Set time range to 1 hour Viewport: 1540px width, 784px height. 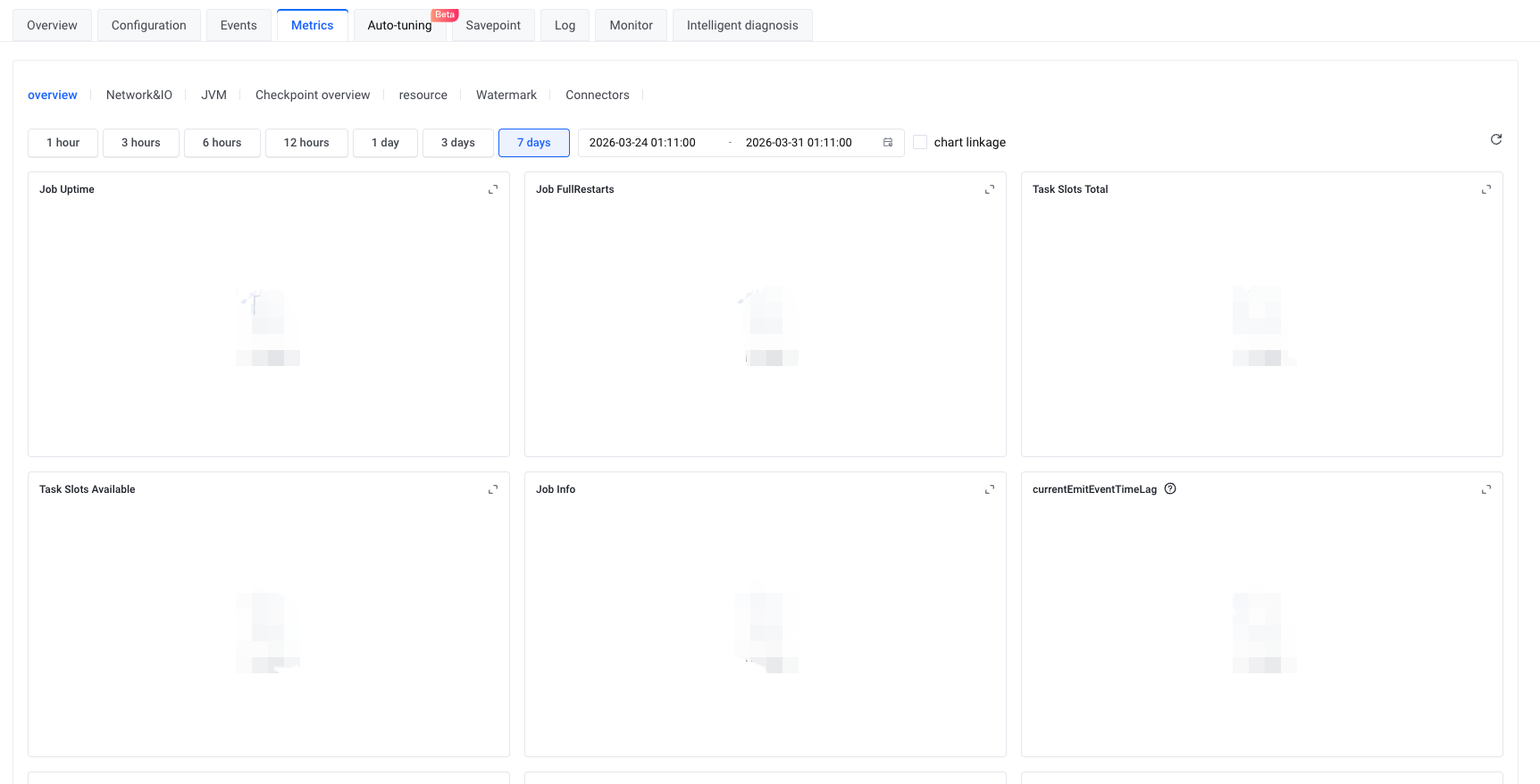pyautogui.click(x=63, y=143)
